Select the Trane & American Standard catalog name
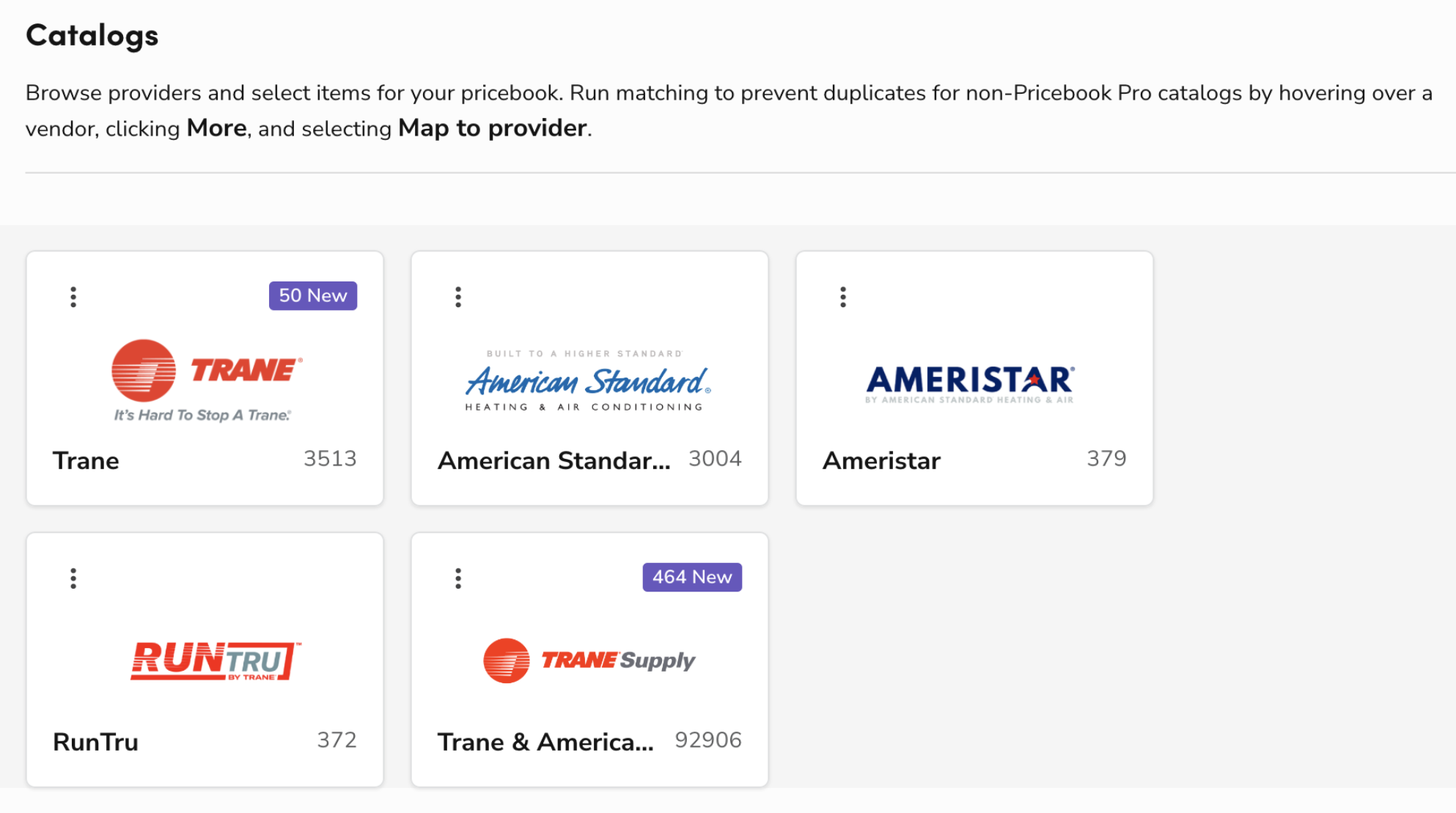Image resolution: width=1456 pixels, height=813 pixels. point(545,742)
